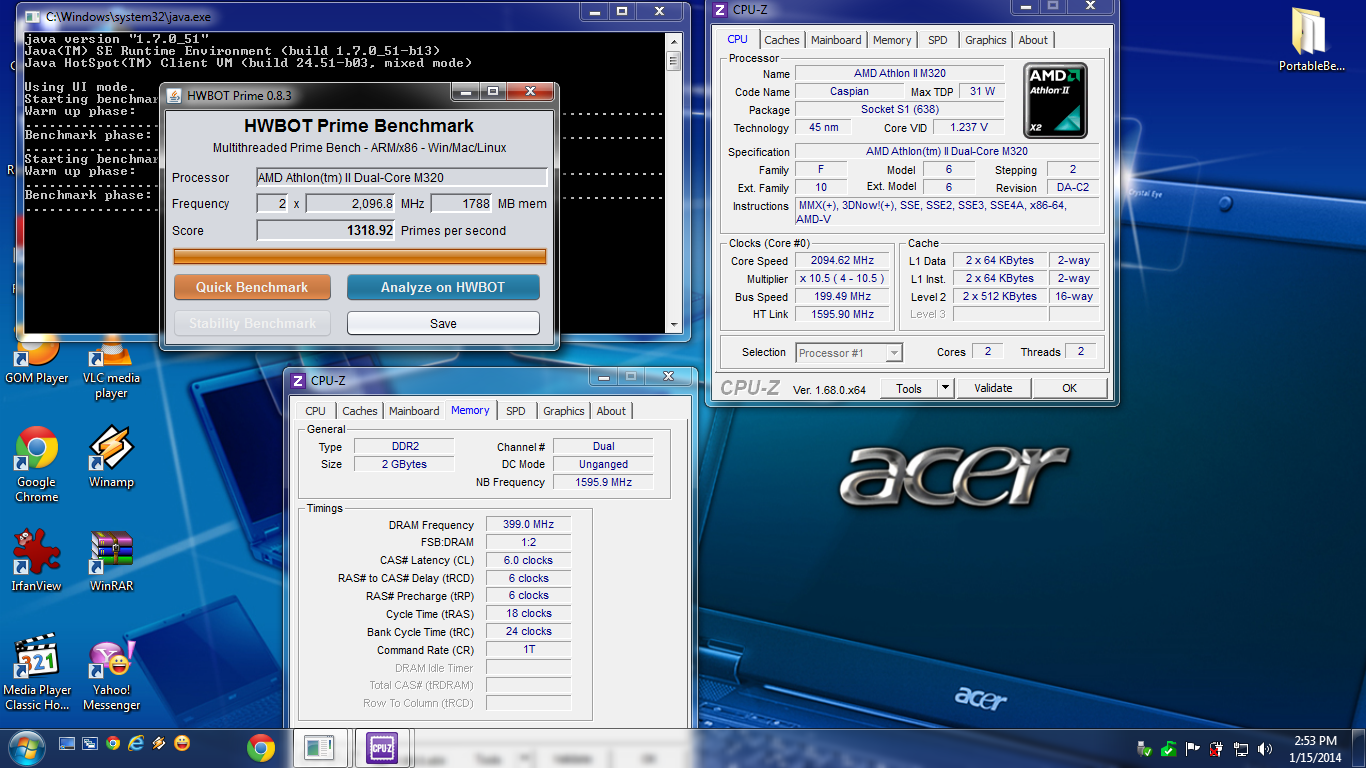Click network connection tray icon
Viewport: 1366px width, 768px height.
pyautogui.click(x=1241, y=748)
